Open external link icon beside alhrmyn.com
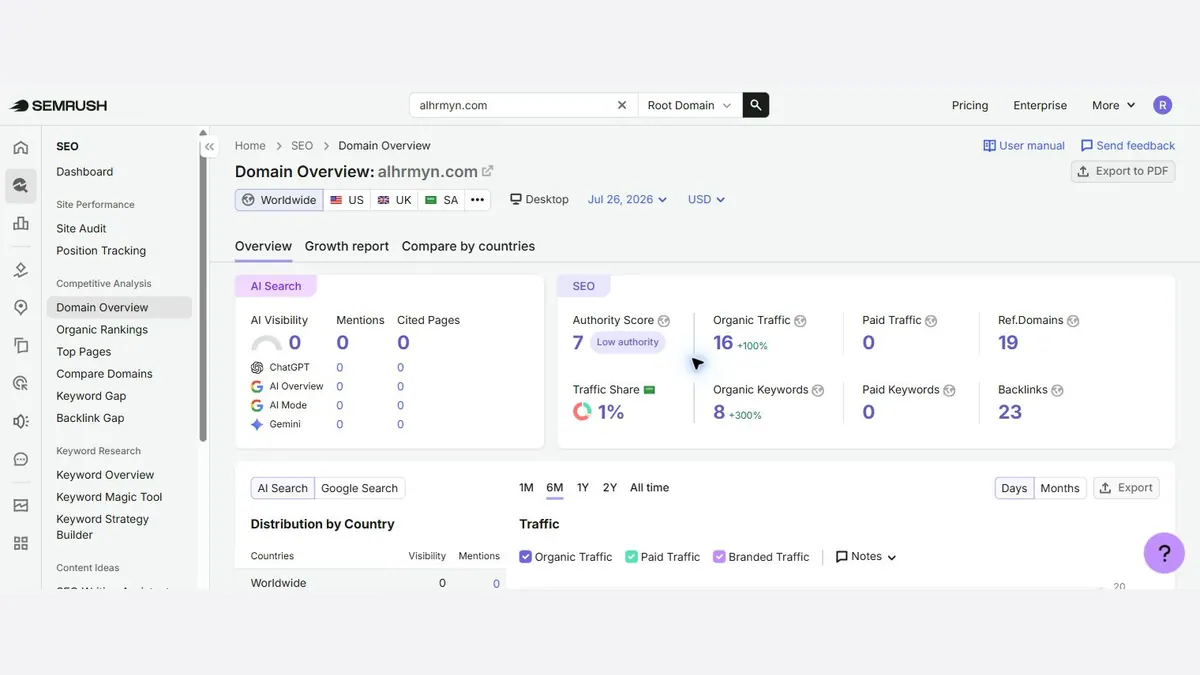1200x675 pixels. 488,171
